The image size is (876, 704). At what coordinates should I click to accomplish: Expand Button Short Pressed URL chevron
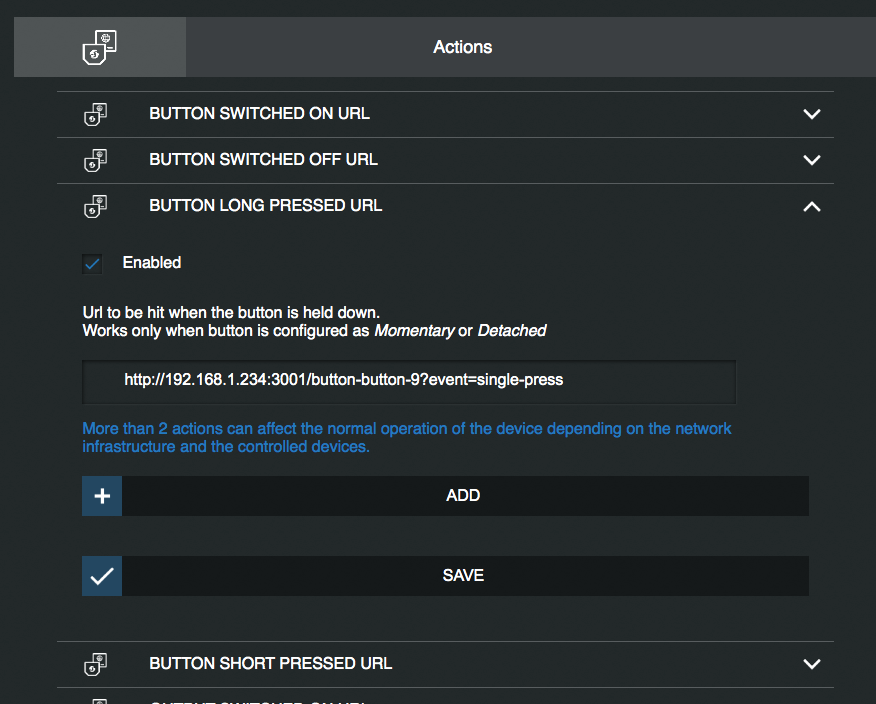pyautogui.click(x=812, y=664)
